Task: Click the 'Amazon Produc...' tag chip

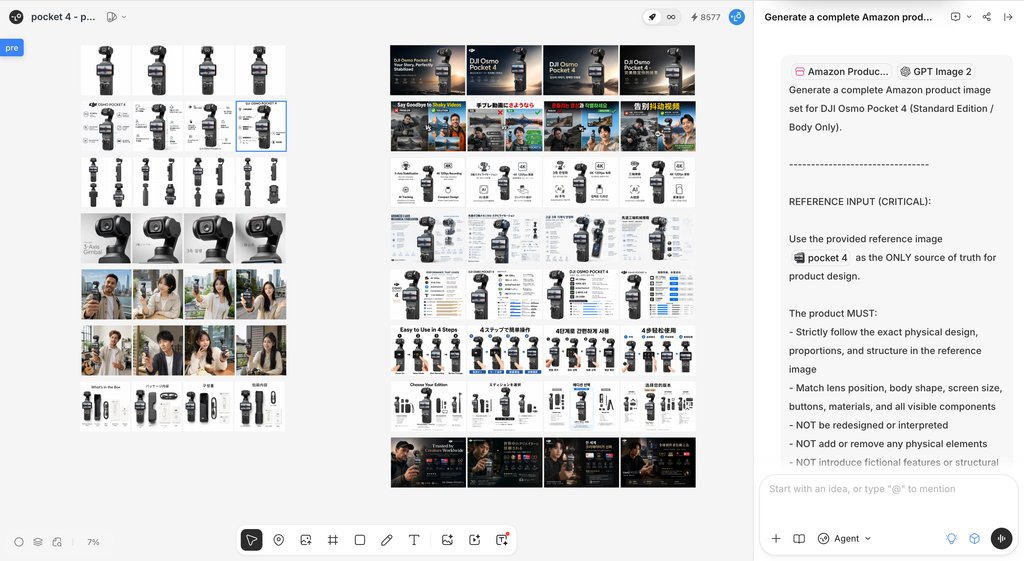Action: (841, 71)
